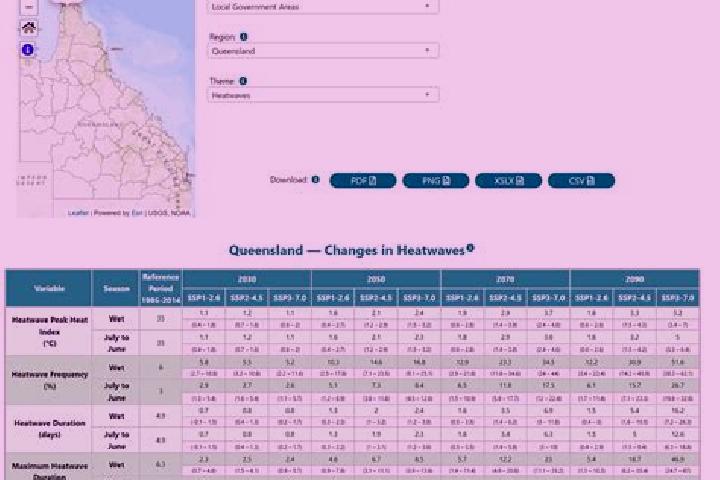Image resolution: width=720 pixels, height=480 pixels.
Task: Download the table as PNG
Action: (x=436, y=181)
